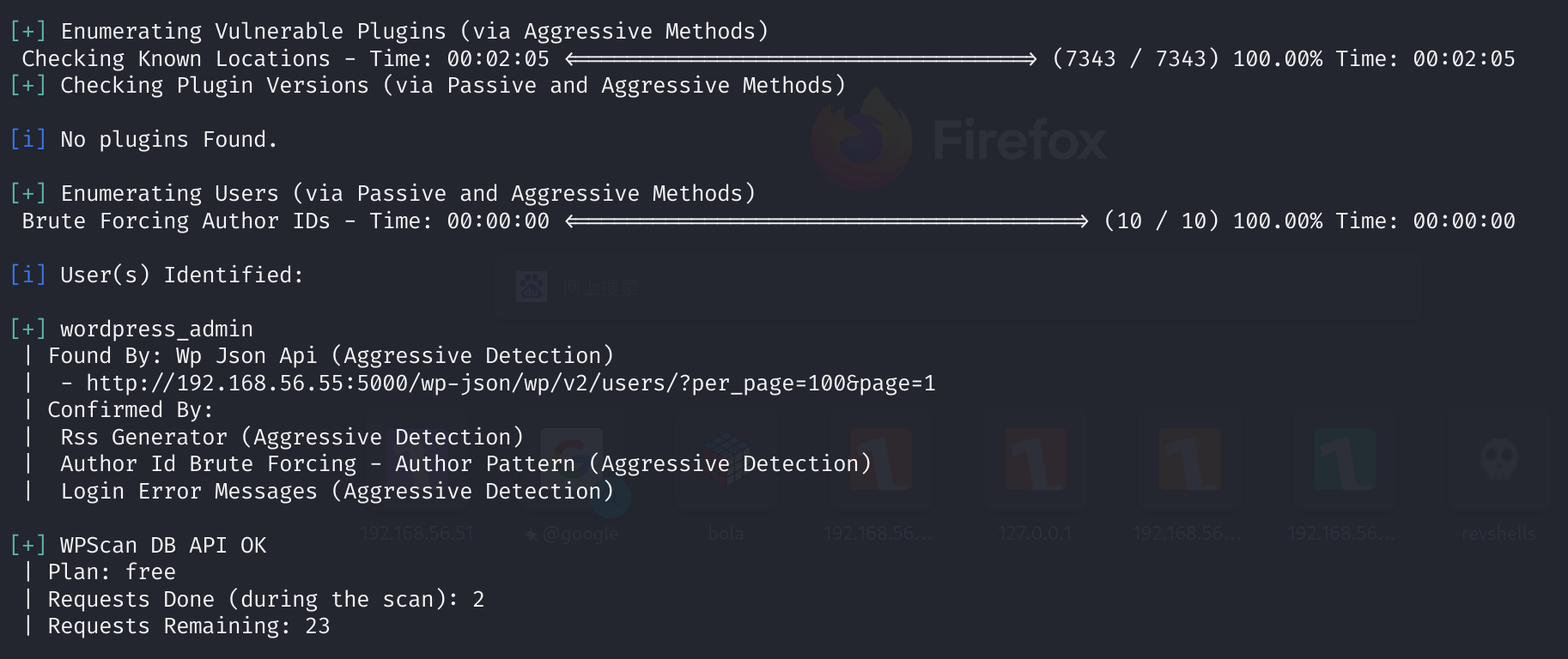Click the Login Error Messages detection line

tap(337, 491)
